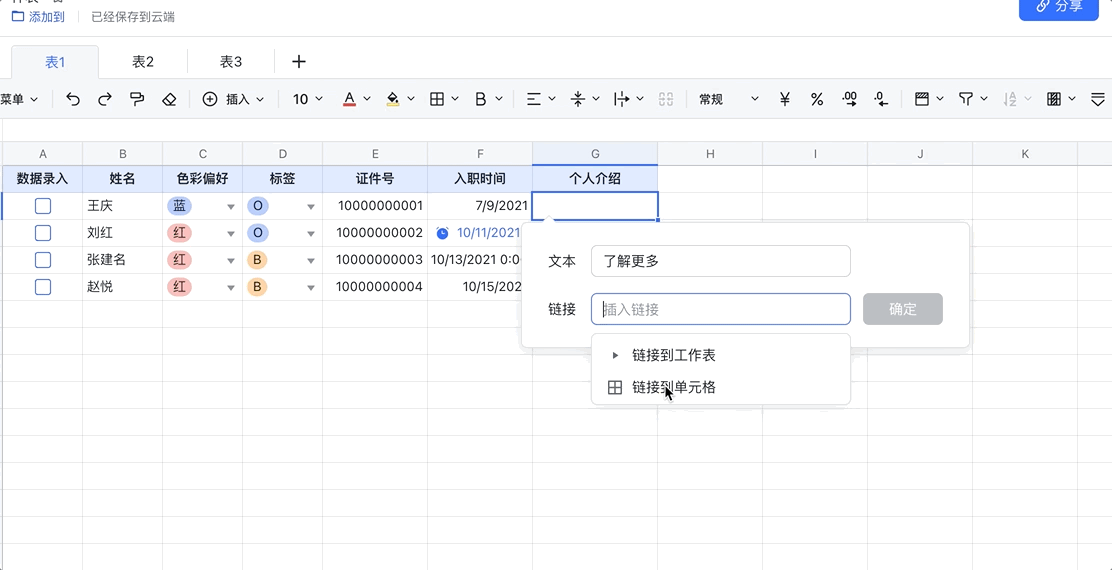The image size is (1112, 570).
Task: Toggle the checkbox in 刘红 row
Action: coord(43,233)
